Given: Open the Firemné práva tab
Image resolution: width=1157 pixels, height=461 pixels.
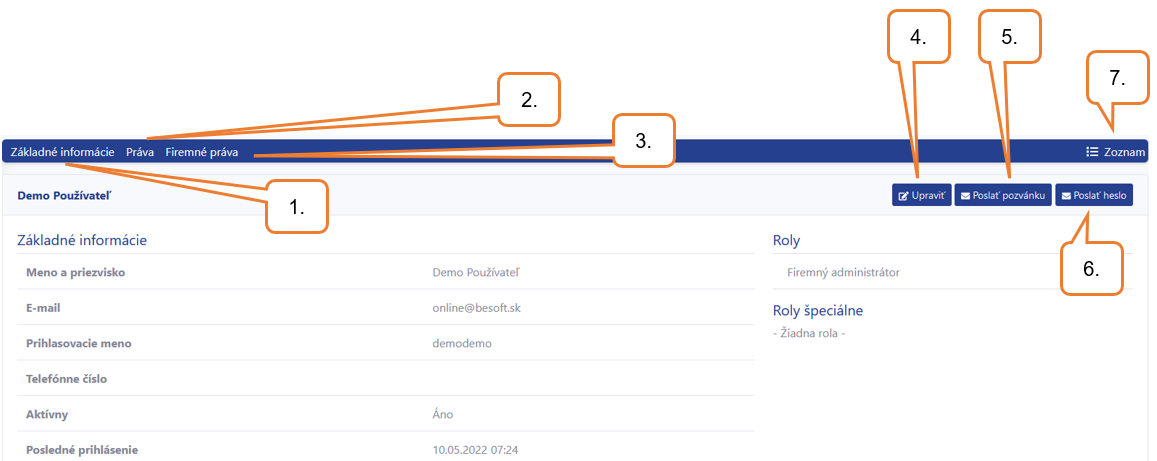Looking at the screenshot, I should (201, 153).
